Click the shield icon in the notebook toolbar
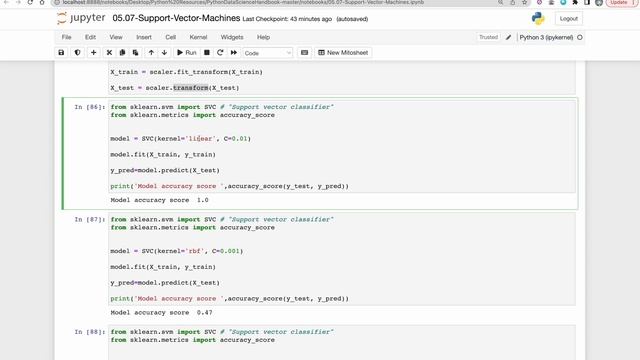The image size is (640, 360). pyautogui.click(x=77, y=53)
